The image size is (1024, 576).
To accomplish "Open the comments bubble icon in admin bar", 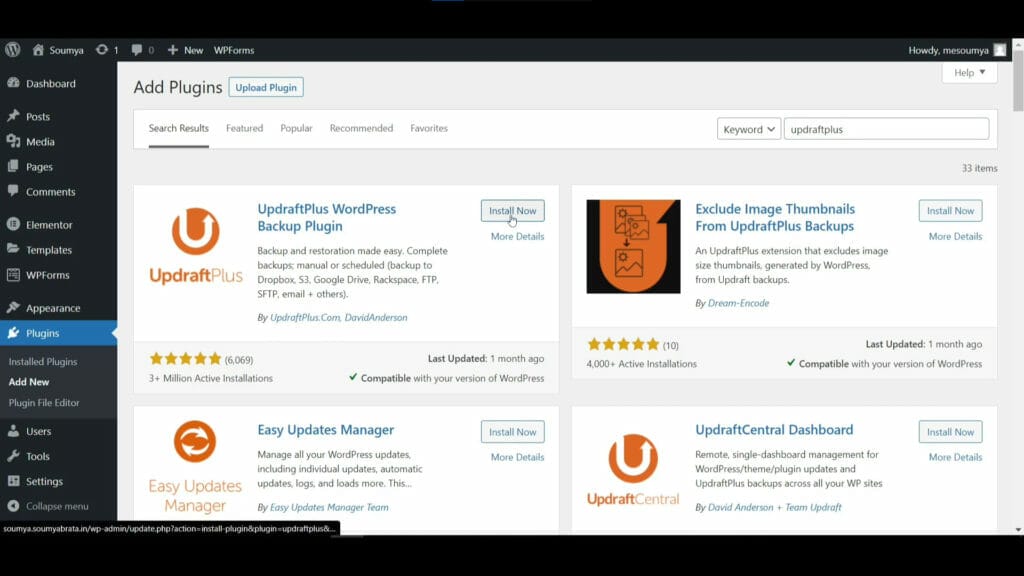I will coord(136,50).
